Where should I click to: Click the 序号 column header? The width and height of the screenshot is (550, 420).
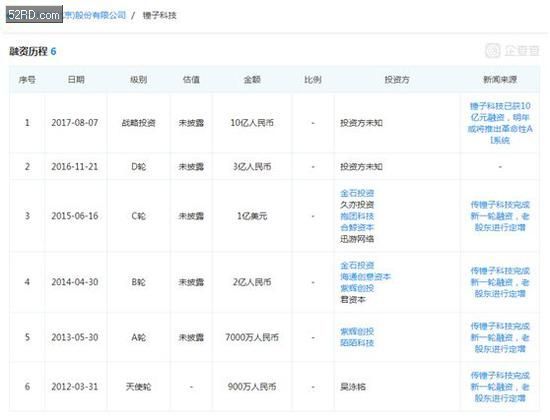coord(27,80)
